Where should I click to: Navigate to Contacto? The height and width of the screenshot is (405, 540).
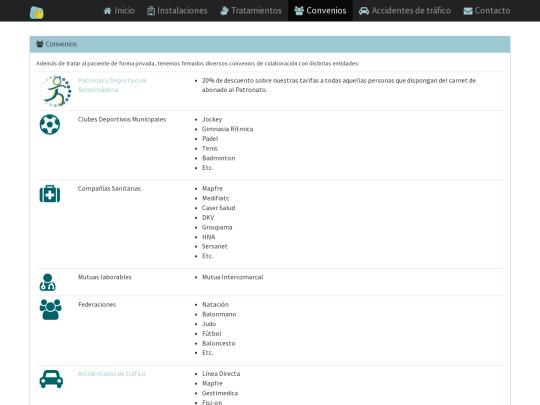[487, 11]
